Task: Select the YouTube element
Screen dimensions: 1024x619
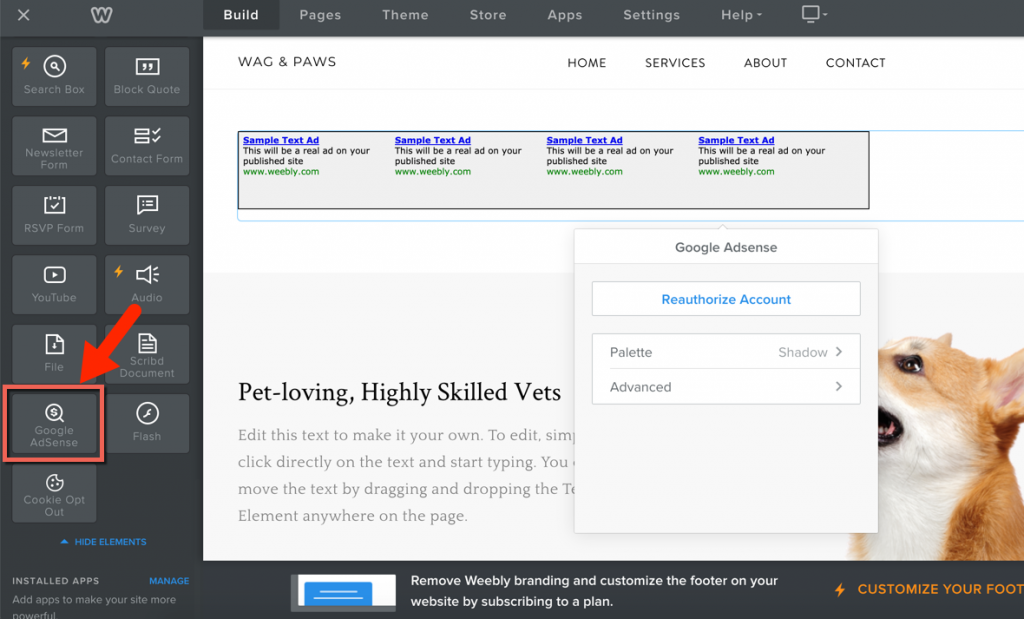Action: [54, 284]
